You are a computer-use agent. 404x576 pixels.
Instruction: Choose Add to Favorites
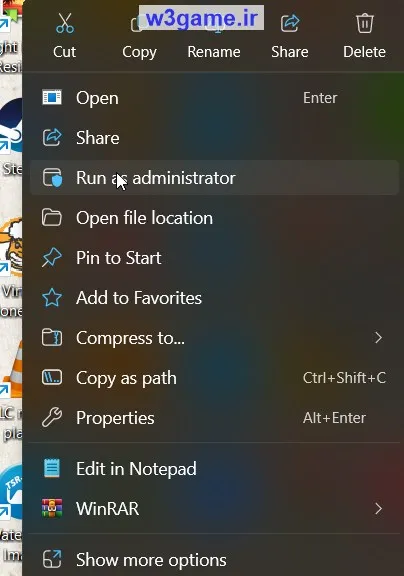pyautogui.click(x=214, y=298)
